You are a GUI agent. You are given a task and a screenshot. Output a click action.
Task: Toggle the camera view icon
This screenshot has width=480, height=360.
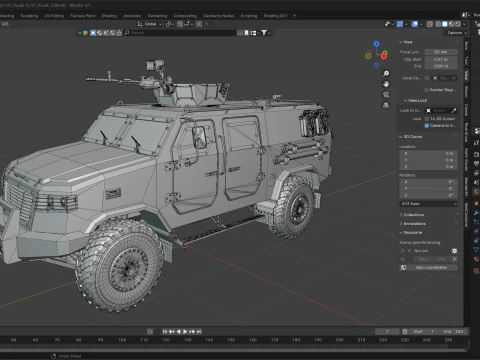pos(386,95)
